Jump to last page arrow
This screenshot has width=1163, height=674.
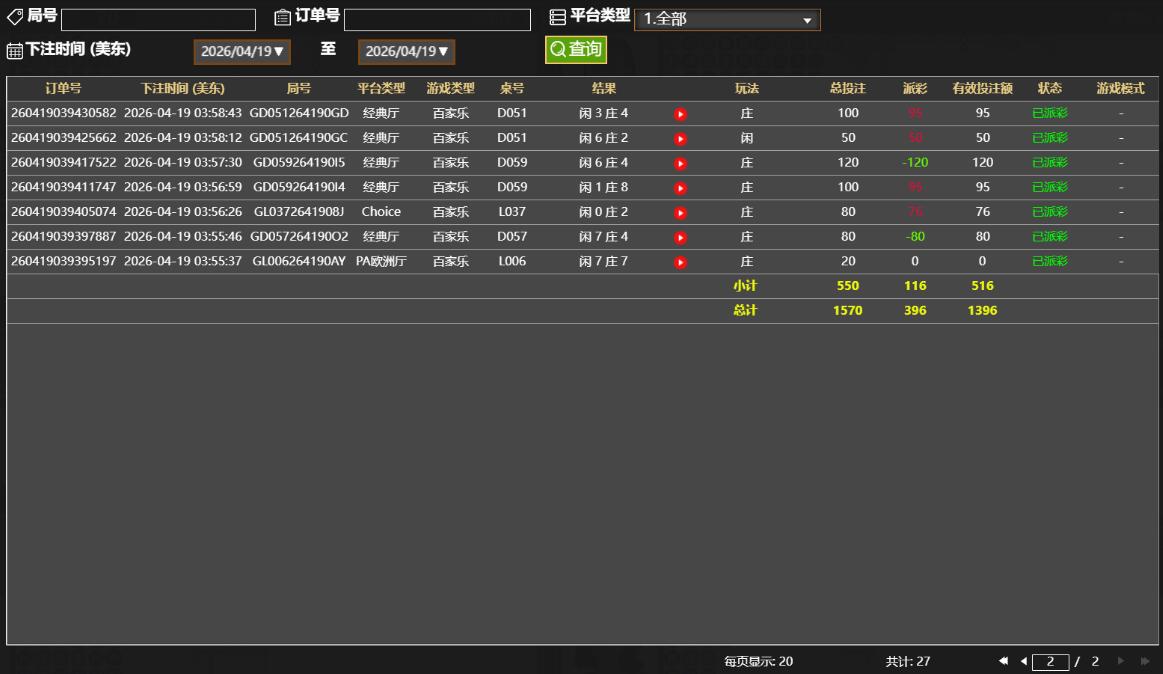1145,661
